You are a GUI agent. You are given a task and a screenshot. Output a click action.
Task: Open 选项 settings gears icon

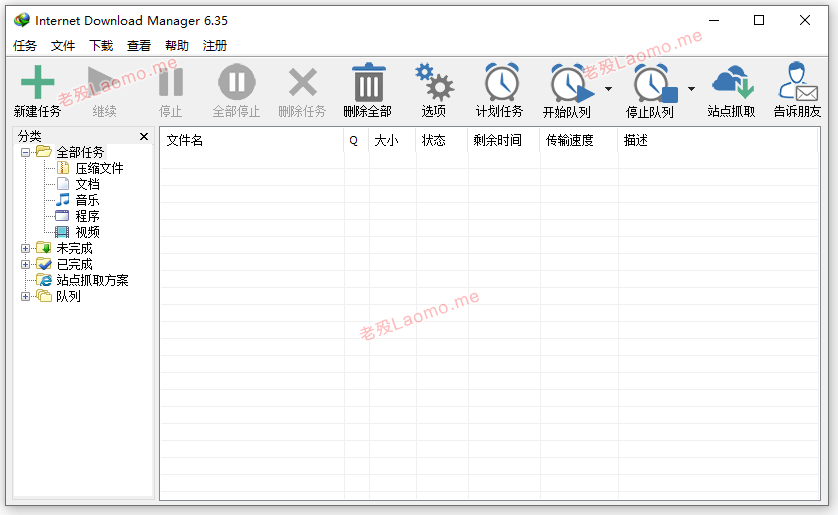[434, 82]
